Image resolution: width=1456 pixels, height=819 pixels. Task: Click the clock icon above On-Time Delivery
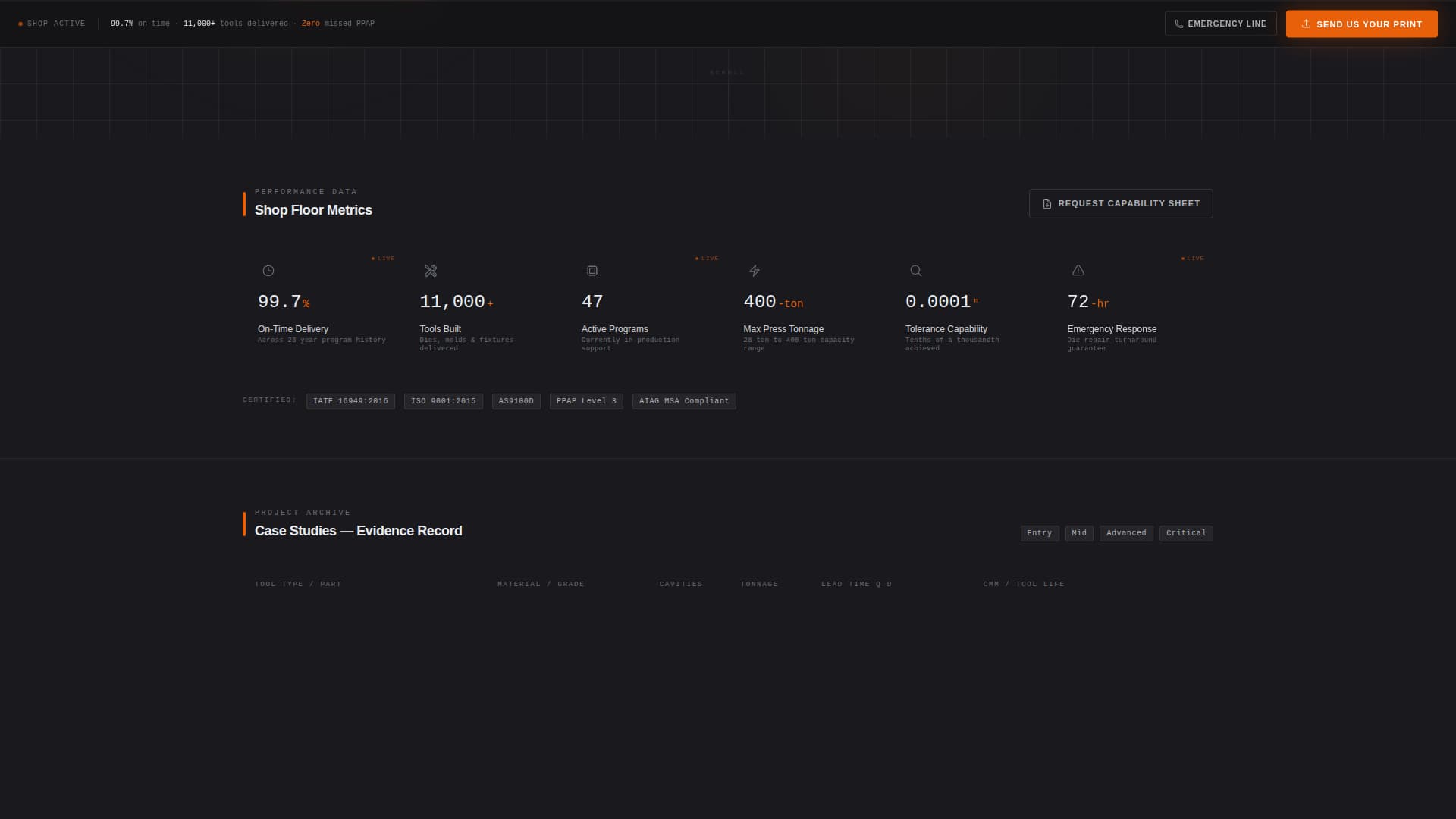pyautogui.click(x=268, y=271)
